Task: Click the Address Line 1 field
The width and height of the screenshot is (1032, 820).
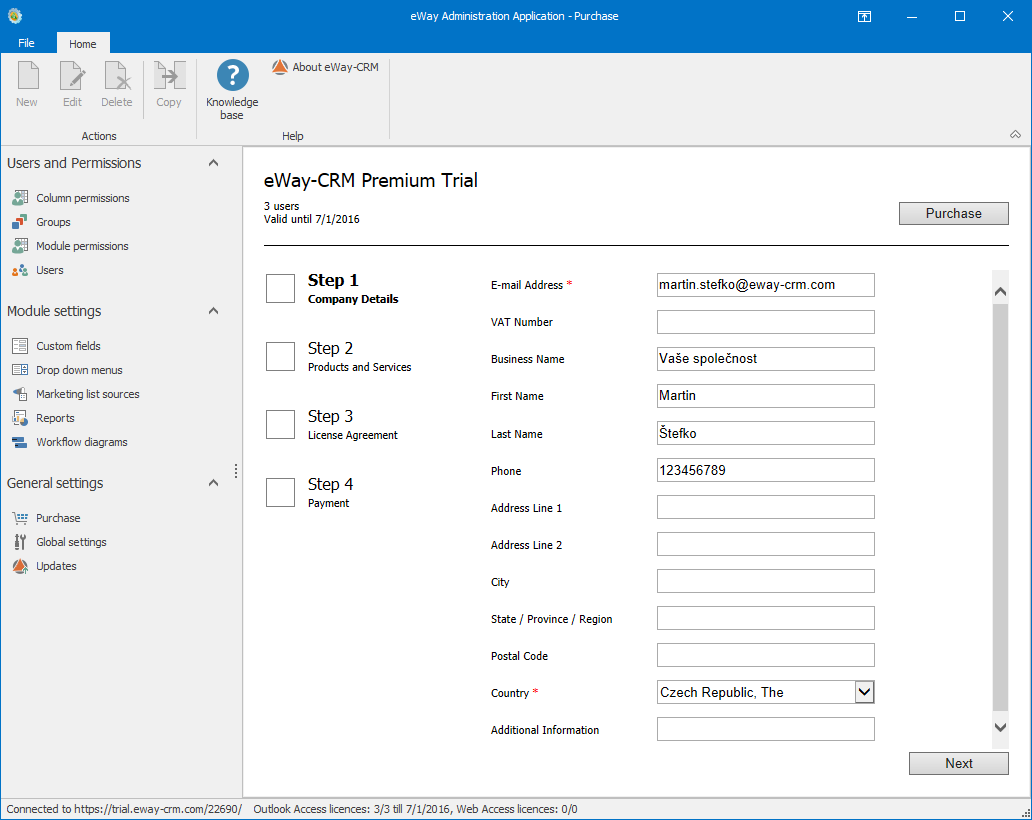Action: tap(765, 507)
